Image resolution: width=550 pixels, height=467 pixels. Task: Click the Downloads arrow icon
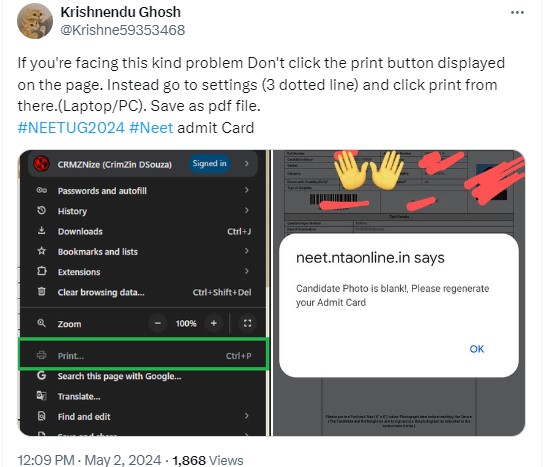pyautogui.click(x=41, y=231)
